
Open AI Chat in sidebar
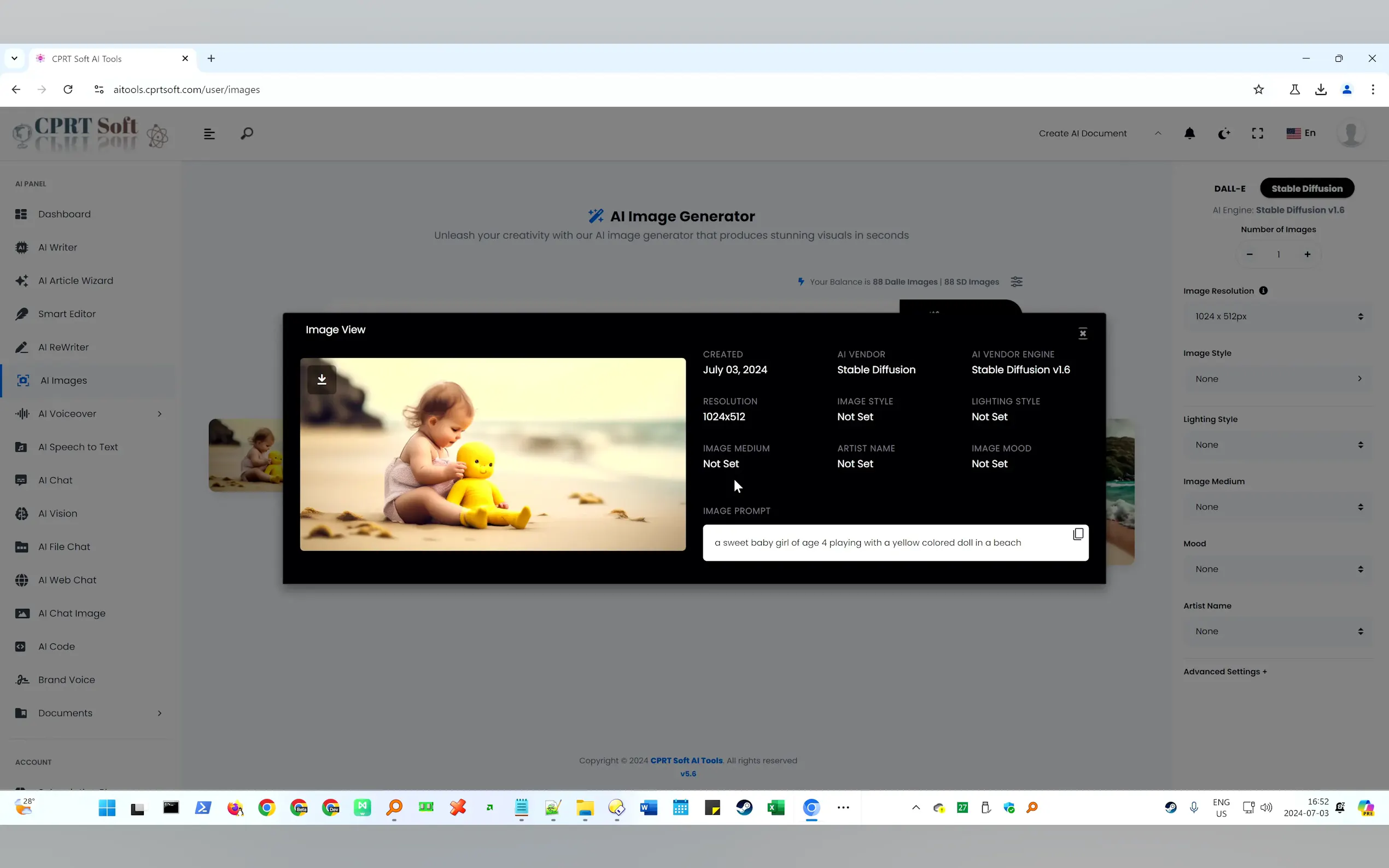coord(55,480)
